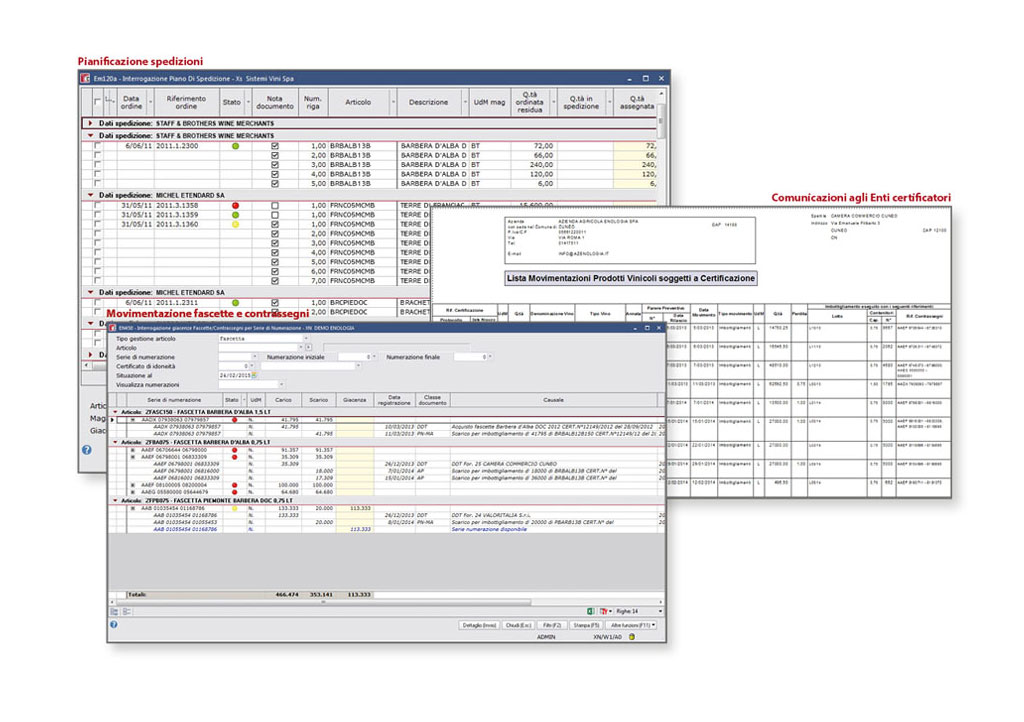Screen dimensions: 1024x722
Task: Click the red status dot of AAEF 06798001 row
Action: click(x=234, y=457)
